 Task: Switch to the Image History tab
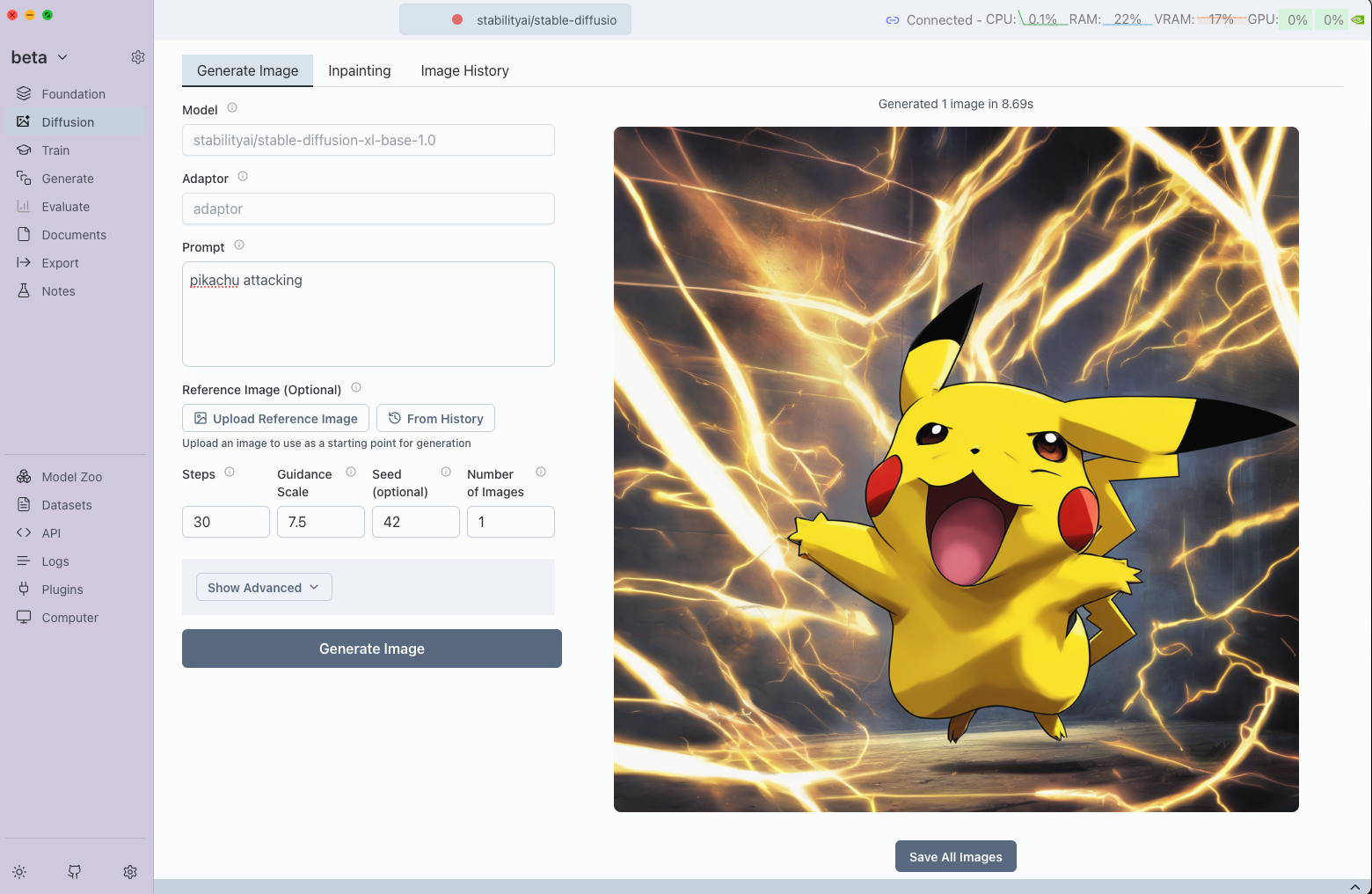pos(464,70)
